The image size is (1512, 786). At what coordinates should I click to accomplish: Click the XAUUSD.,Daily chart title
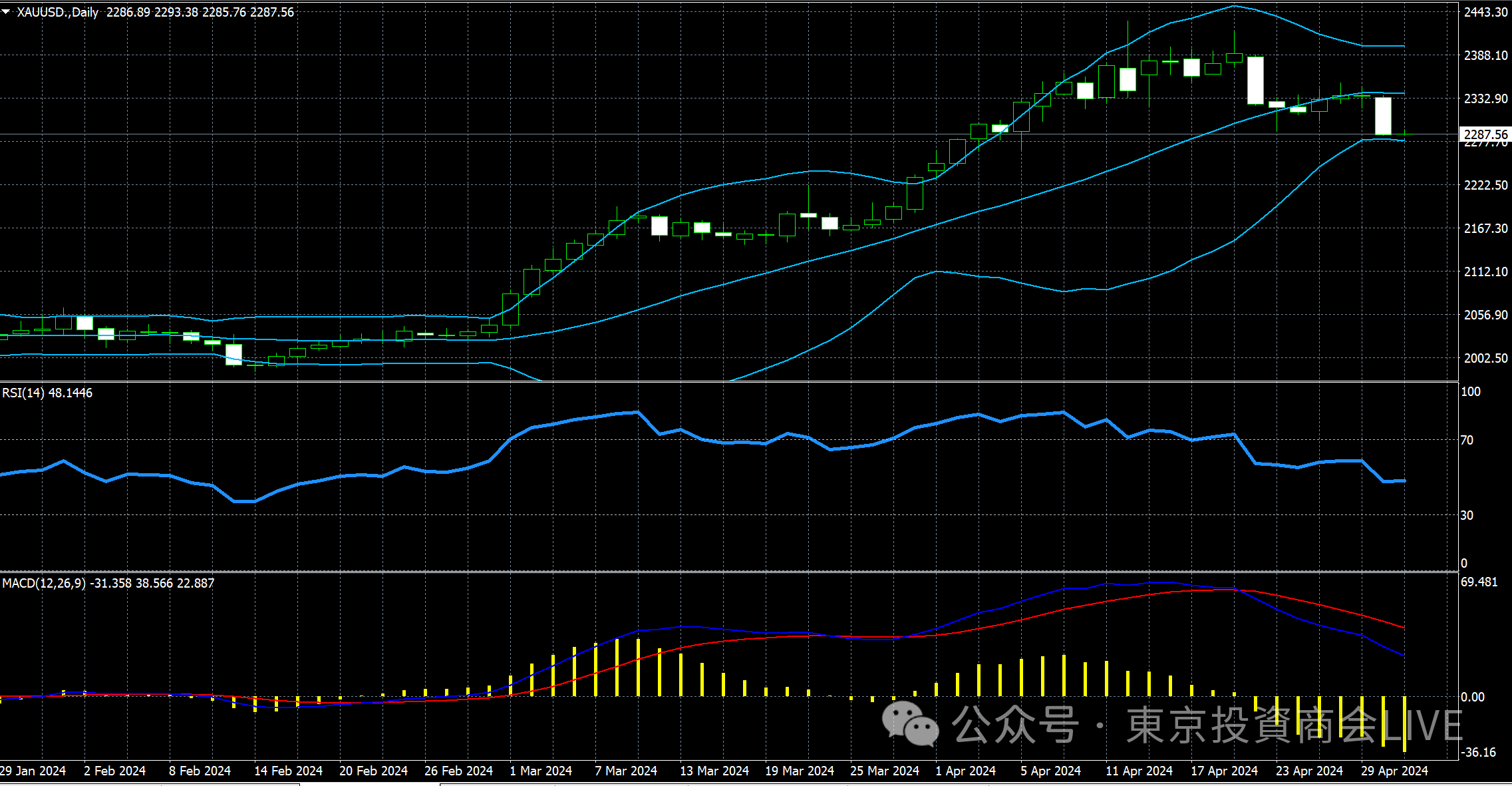(57, 12)
